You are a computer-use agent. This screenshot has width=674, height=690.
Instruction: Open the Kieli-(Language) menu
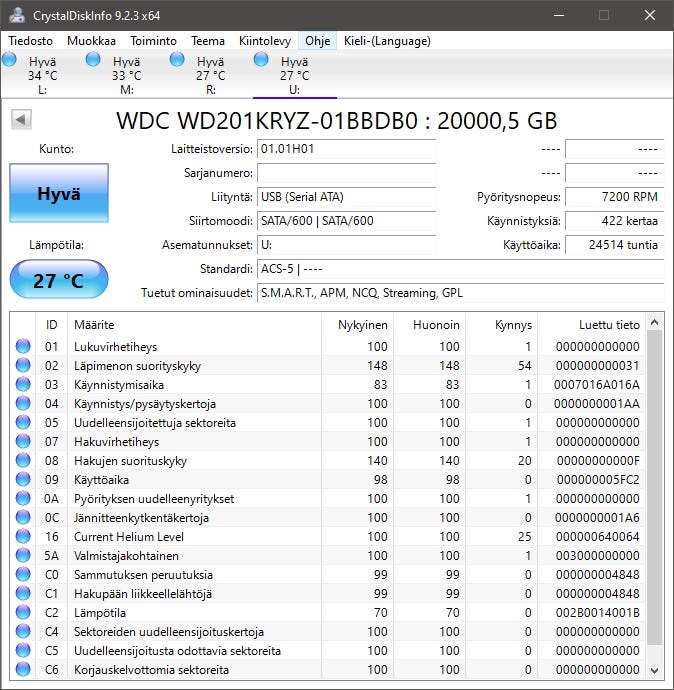(387, 41)
